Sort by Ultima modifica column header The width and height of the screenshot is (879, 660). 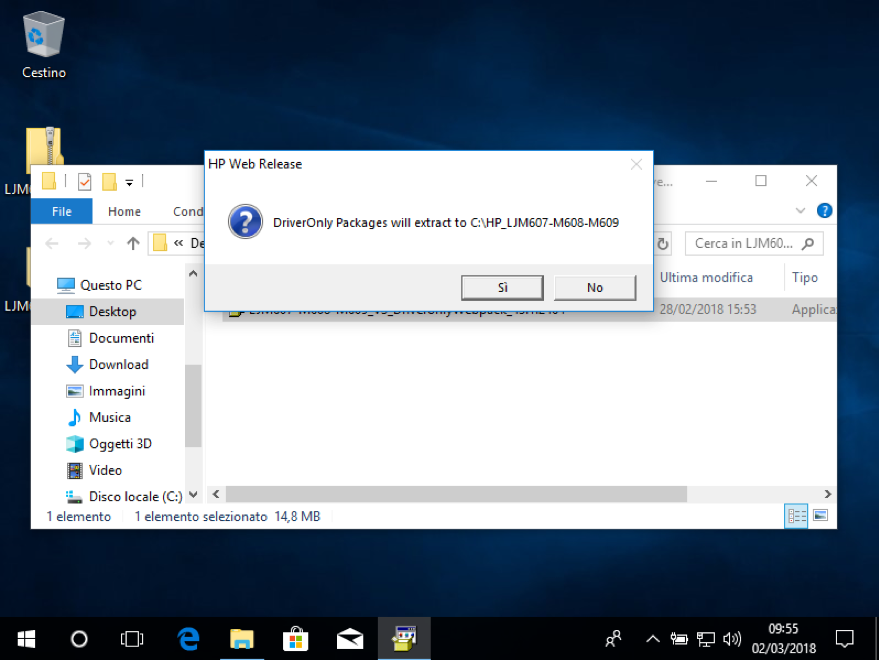(x=706, y=278)
